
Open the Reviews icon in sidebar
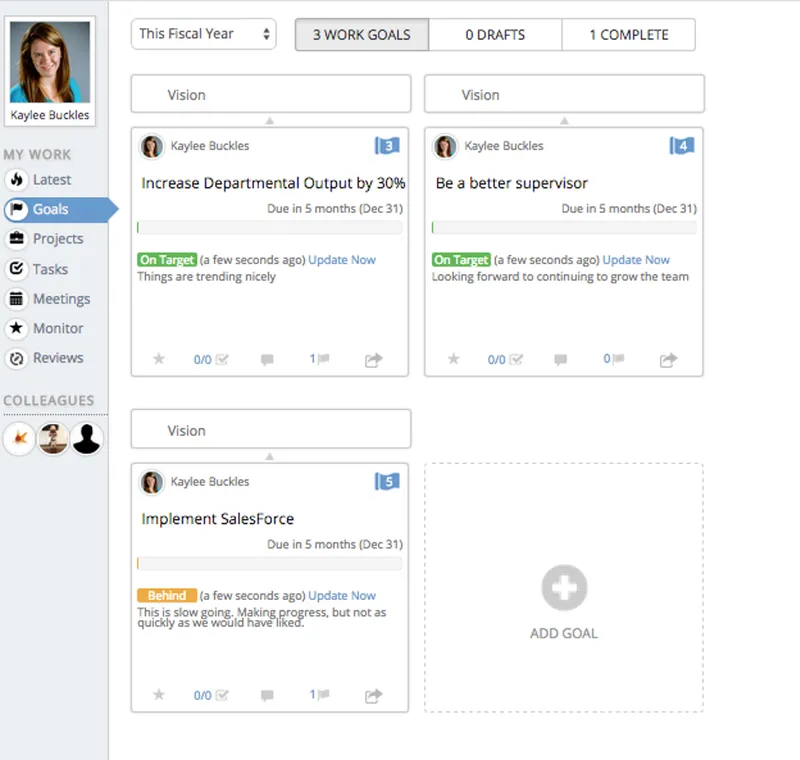click(17, 359)
